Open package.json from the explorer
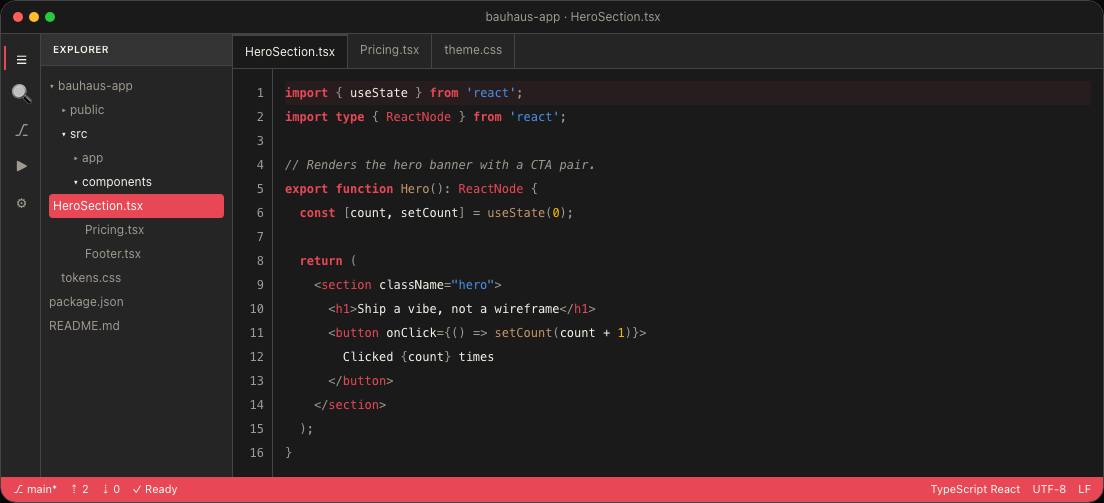This screenshot has height=503, width=1104. click(137, 302)
